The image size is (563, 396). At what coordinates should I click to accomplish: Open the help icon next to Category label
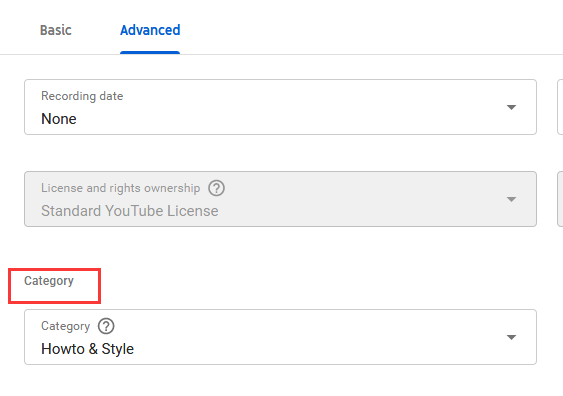(x=106, y=326)
